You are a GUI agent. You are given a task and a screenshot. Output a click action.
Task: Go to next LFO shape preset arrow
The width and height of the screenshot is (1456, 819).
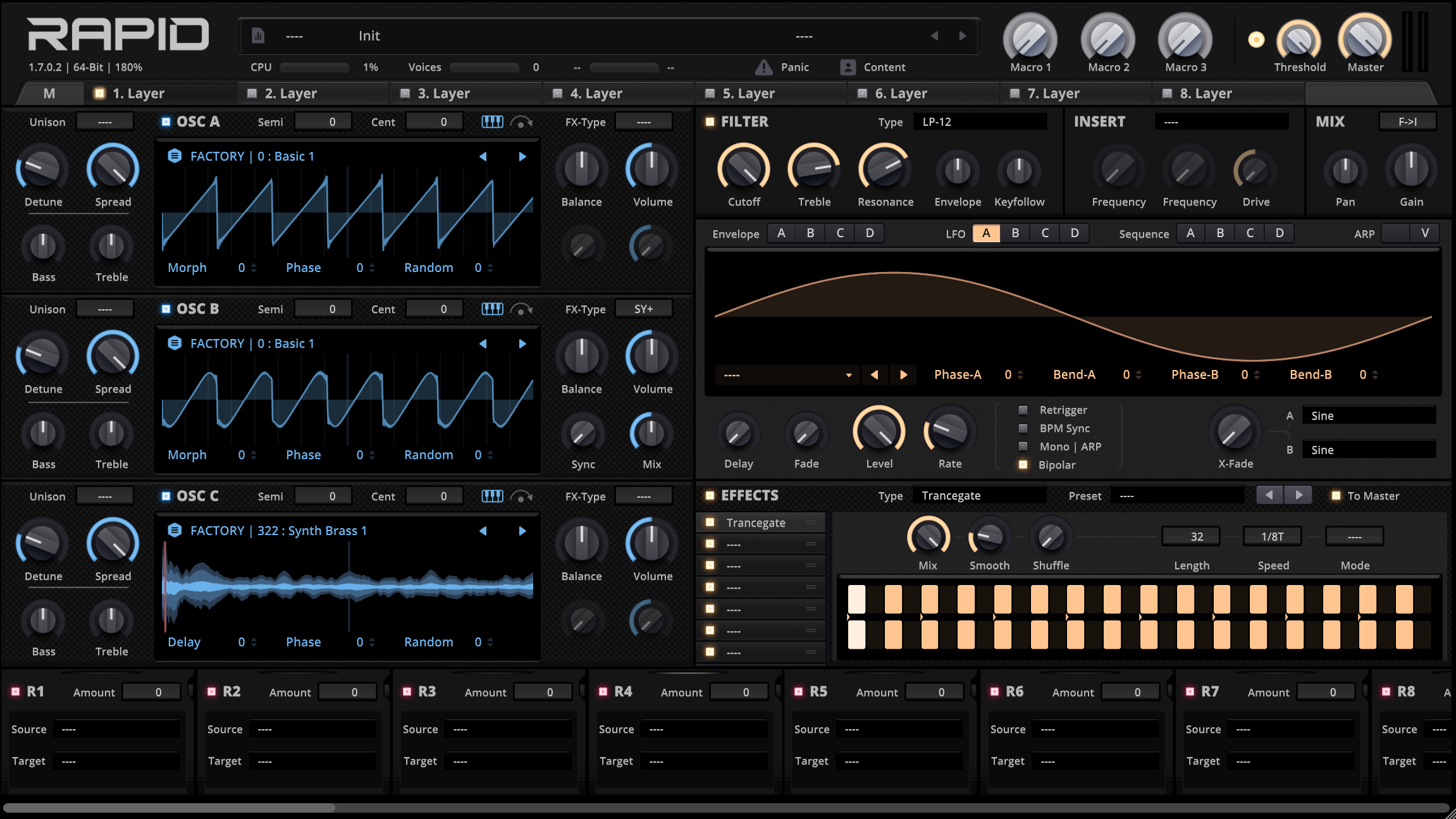click(904, 374)
